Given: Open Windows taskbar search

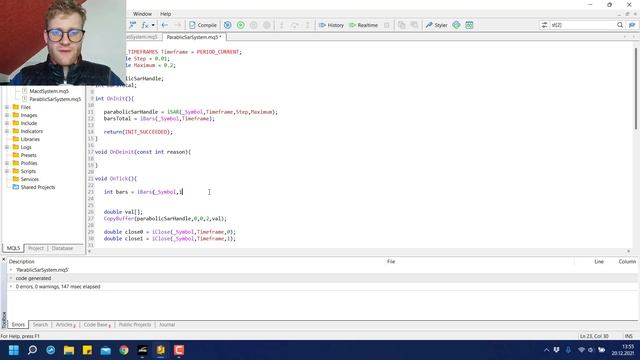Looking at the screenshot, I should [32, 350].
